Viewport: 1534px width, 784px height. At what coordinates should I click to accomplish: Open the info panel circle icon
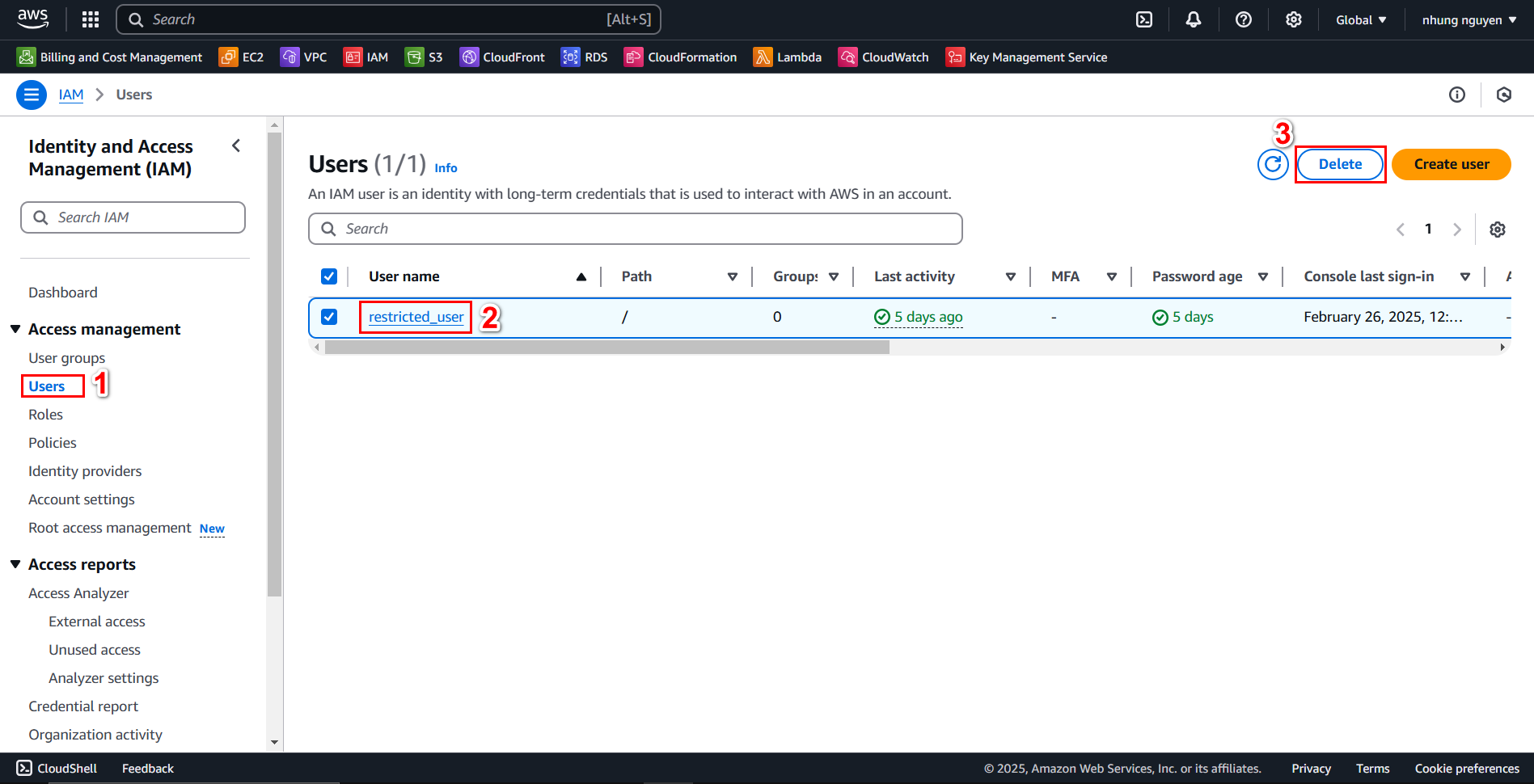pos(1457,95)
